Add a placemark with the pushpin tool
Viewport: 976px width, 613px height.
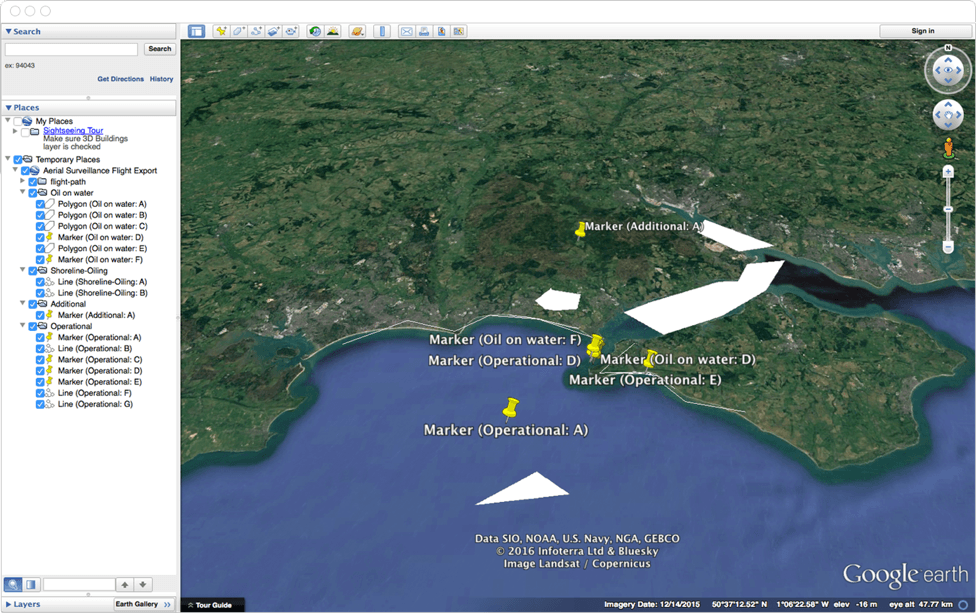tap(221, 31)
